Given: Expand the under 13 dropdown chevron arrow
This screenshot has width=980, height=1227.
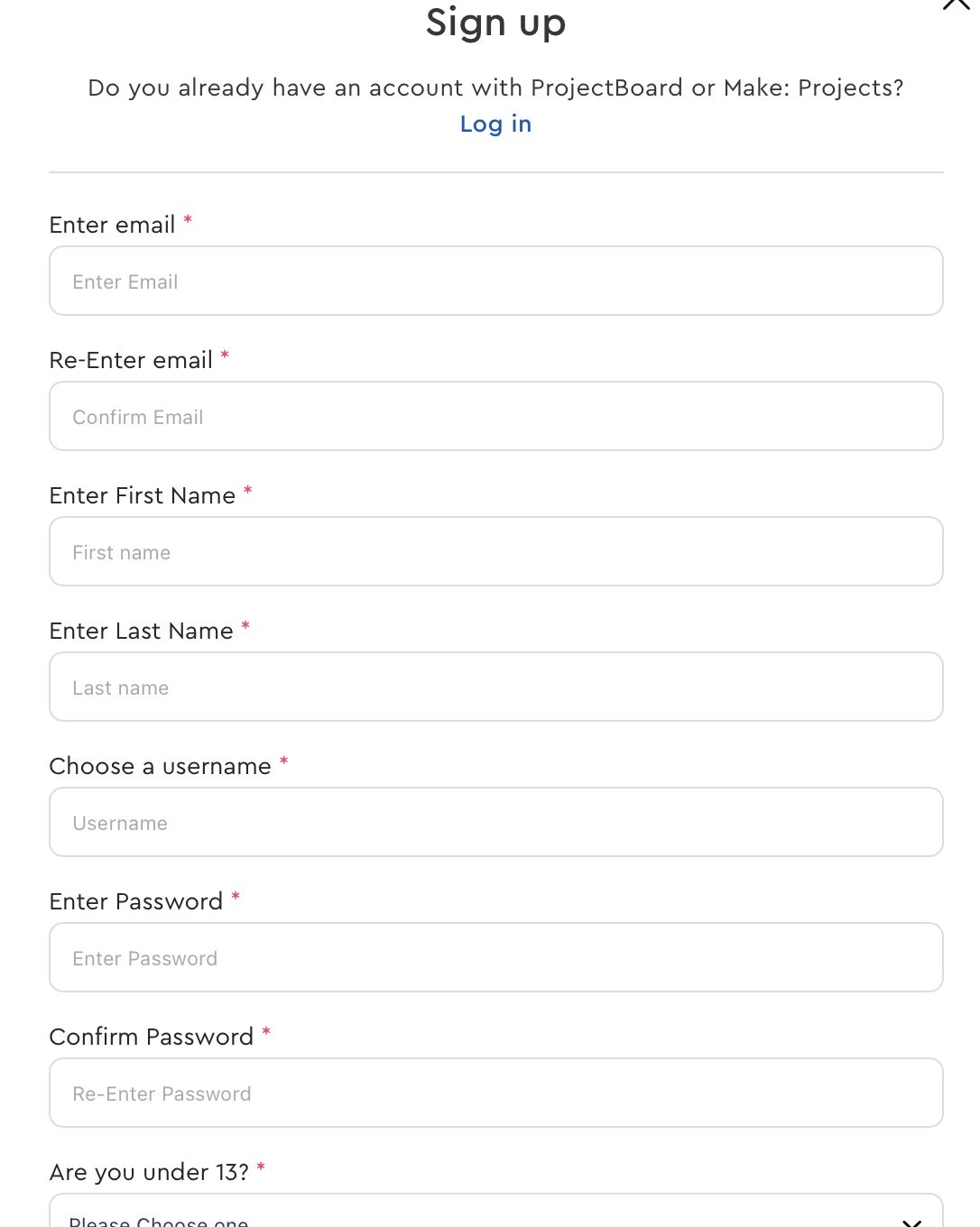Looking at the screenshot, I should point(912,1222).
